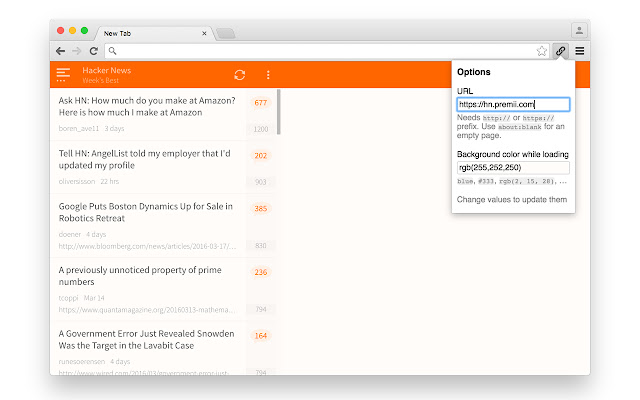The image size is (640, 400).
Task: Click the user profile icon at the top right
Action: coord(579,30)
